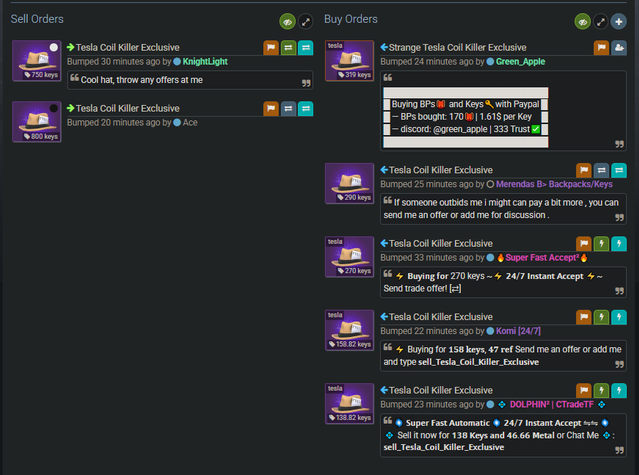
Task: Open DOLPHIN² | CTradeTF user profile
Action: click(552, 405)
